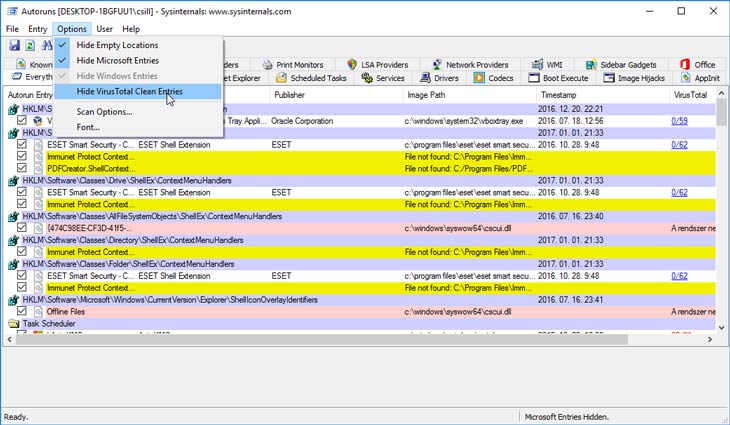The width and height of the screenshot is (730, 425).
Task: Sort by the Publisher column header
Action: [x=289, y=95]
